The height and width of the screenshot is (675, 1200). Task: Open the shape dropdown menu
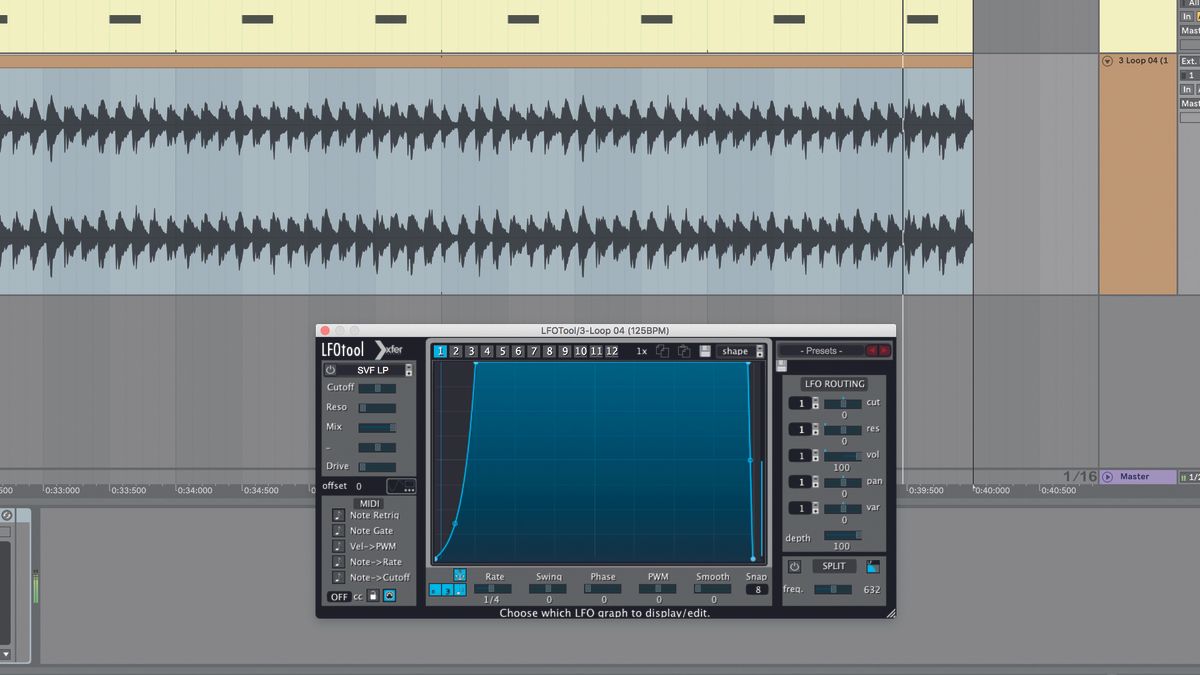[739, 351]
